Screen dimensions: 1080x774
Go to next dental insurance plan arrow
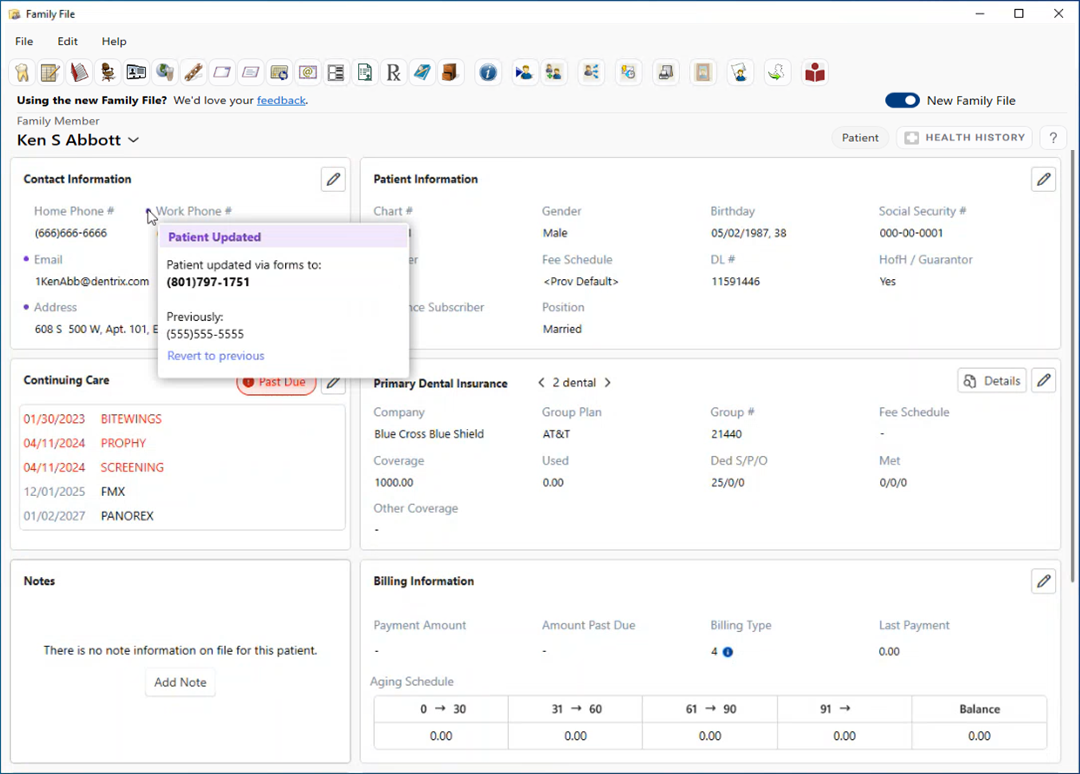607,383
